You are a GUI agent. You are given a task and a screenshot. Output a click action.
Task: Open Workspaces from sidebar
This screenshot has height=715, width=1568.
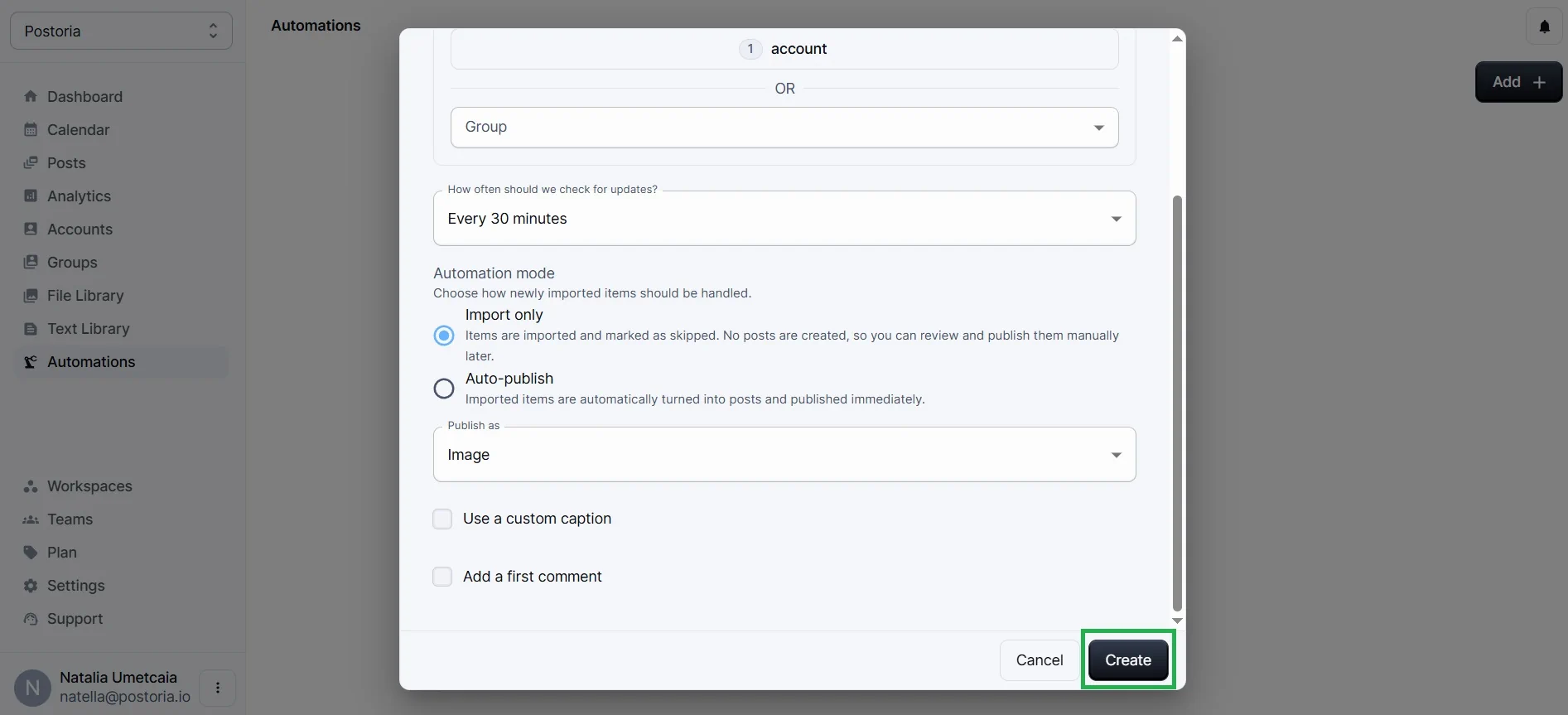coord(121,486)
